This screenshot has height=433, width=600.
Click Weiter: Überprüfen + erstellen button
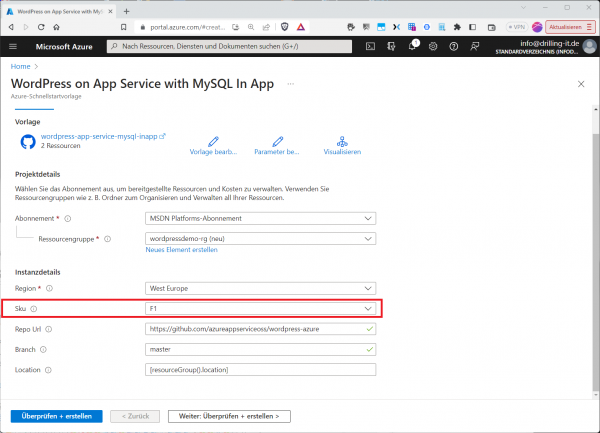pos(229,416)
